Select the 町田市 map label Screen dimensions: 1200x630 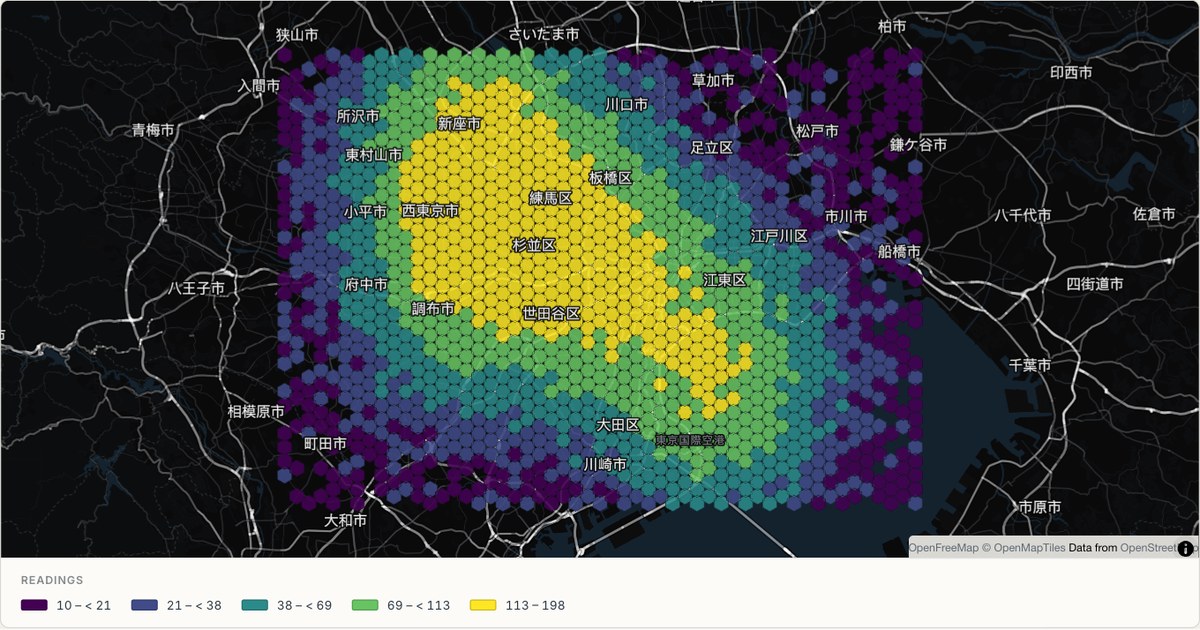point(326,443)
